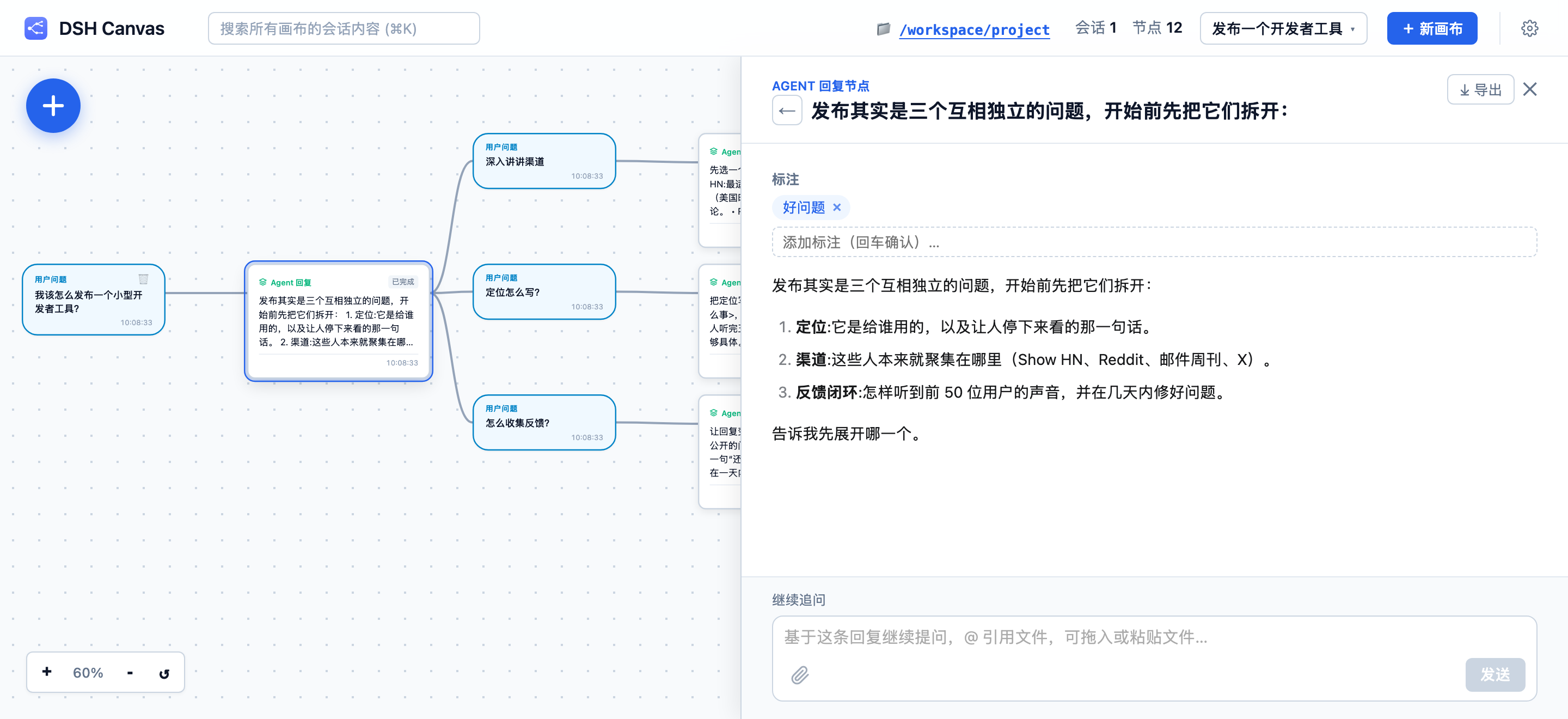Screen dimensions: 1568x719
Task: Click the 节点 12 counter
Action: 1157,28
